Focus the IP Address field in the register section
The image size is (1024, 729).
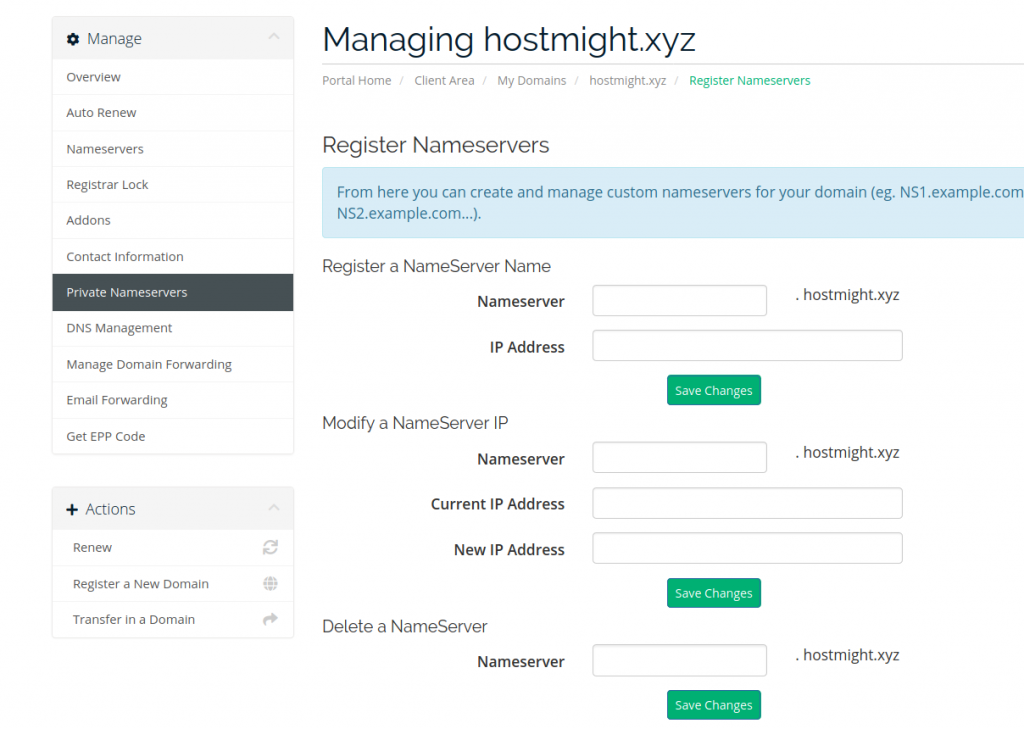tap(747, 346)
